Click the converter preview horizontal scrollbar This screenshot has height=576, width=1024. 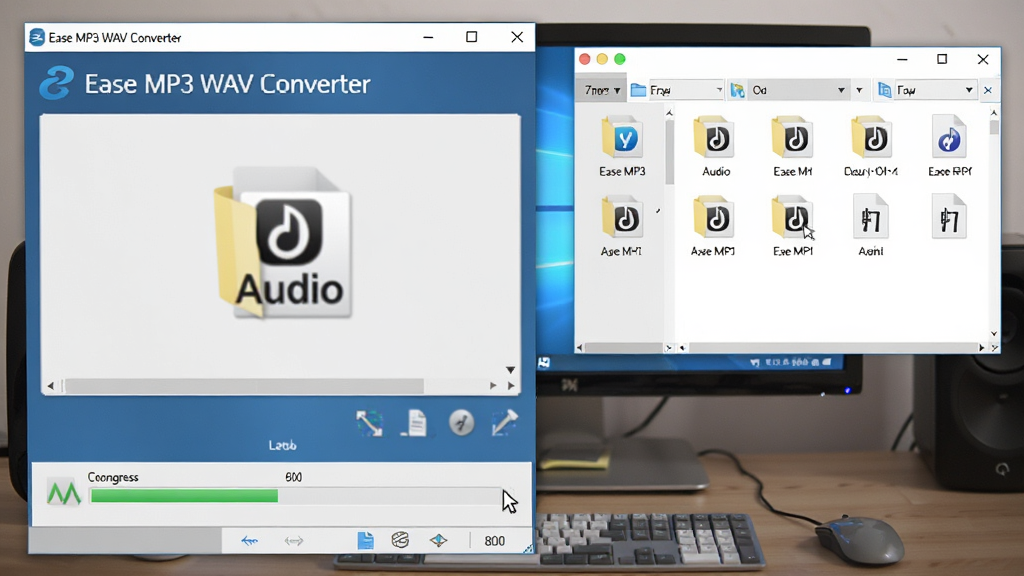[244, 386]
